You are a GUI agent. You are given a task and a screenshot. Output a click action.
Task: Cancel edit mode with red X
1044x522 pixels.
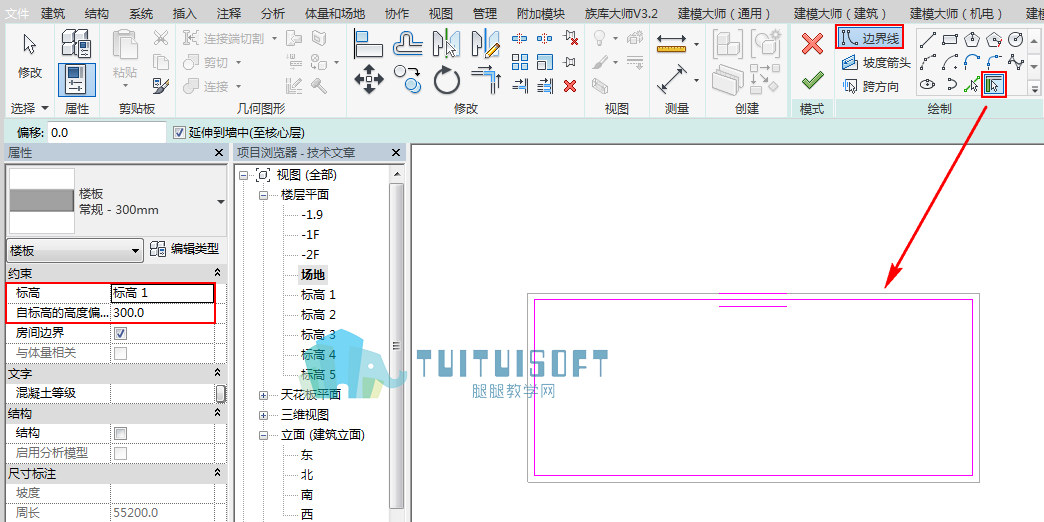click(x=812, y=45)
